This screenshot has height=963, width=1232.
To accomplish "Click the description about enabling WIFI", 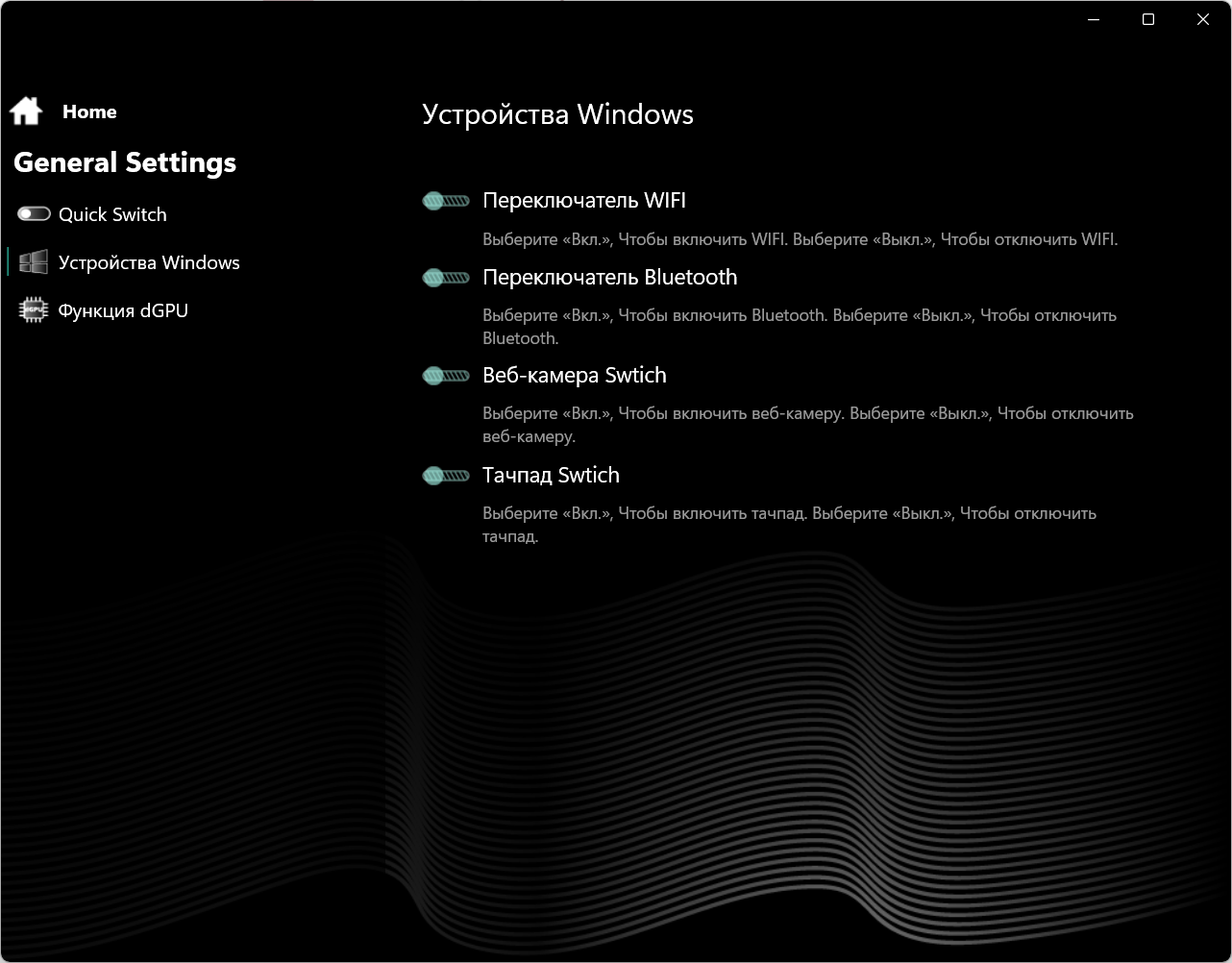I will coord(800,239).
